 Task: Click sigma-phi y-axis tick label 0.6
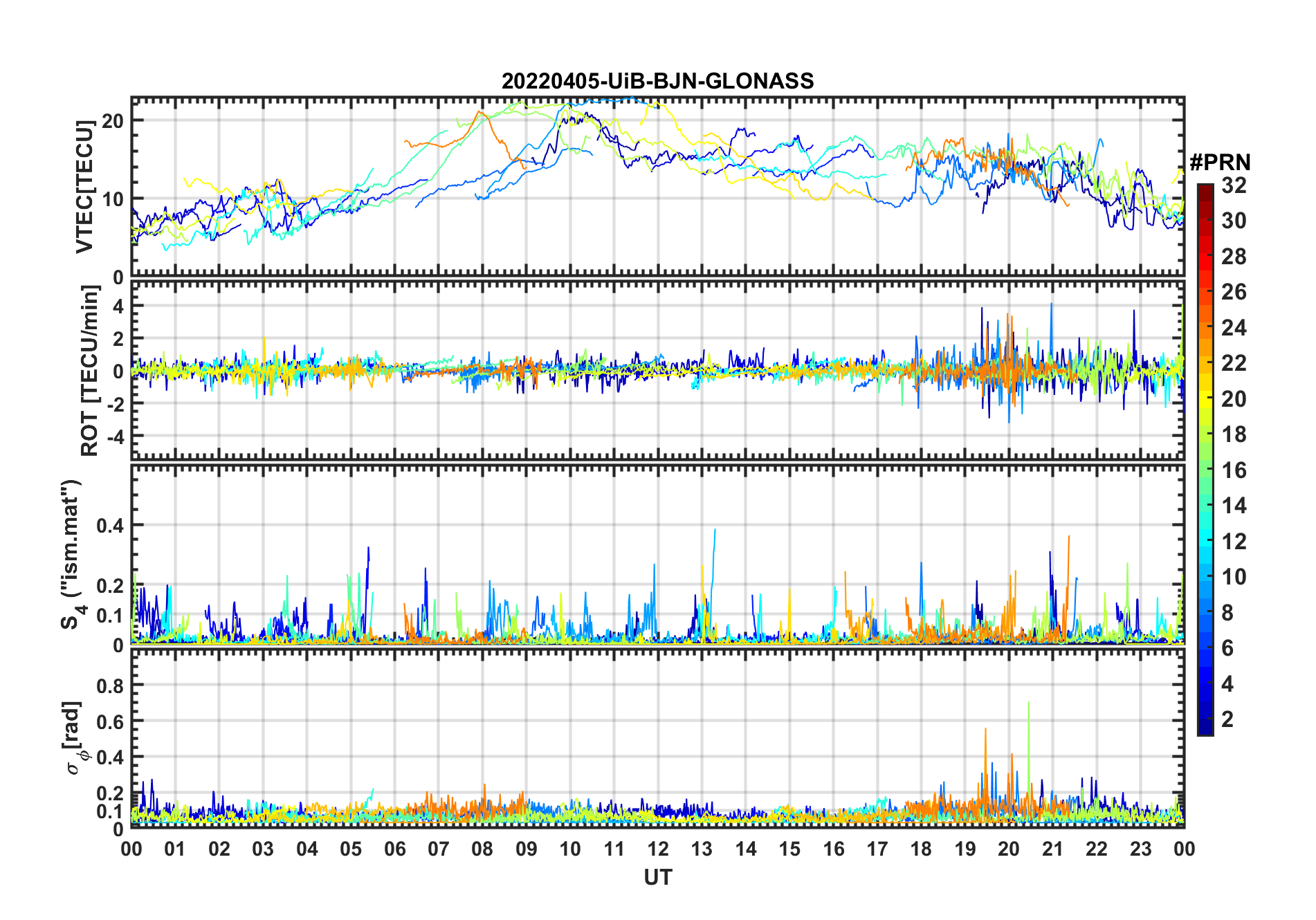[x=111, y=721]
